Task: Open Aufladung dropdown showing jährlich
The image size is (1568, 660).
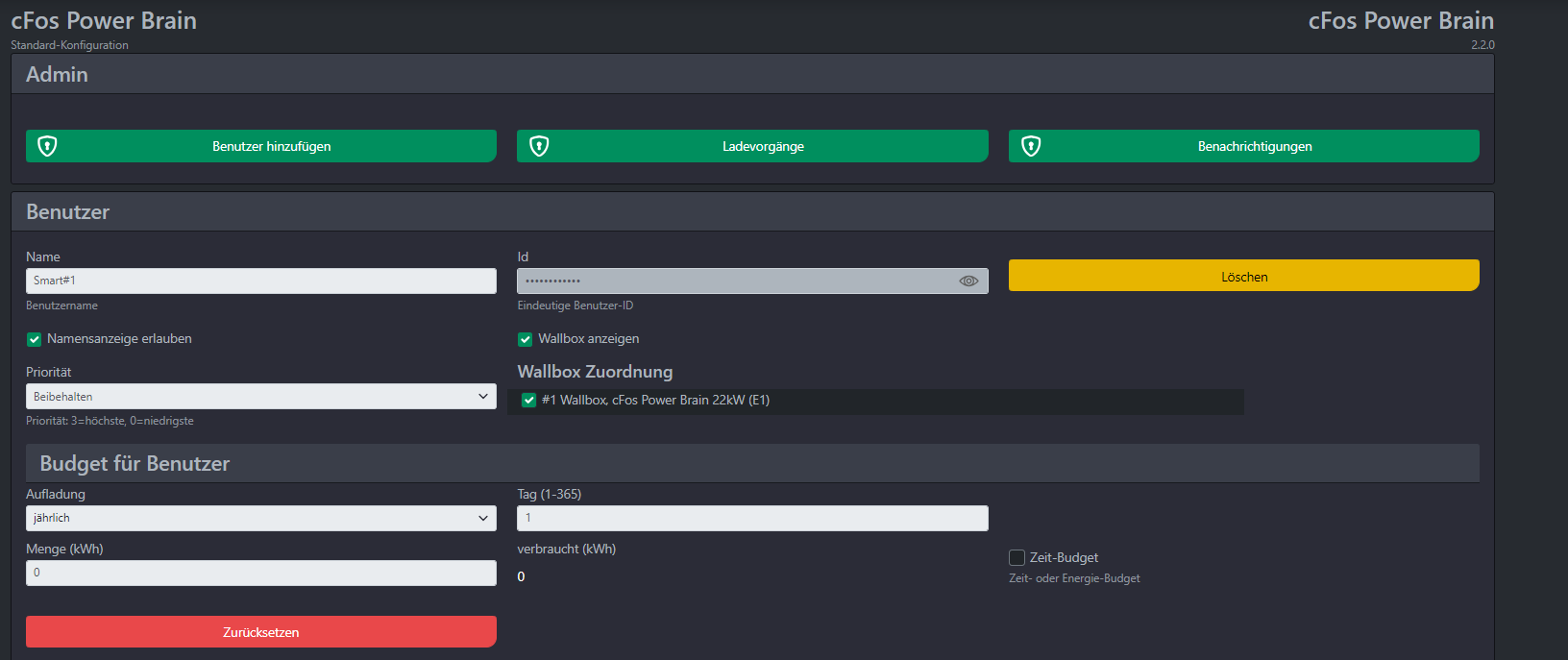Action: (x=261, y=518)
